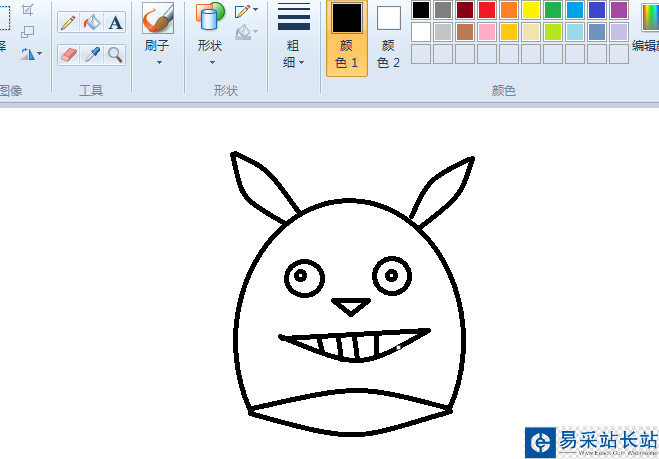
Task: Select the Pencil tool
Action: [x=69, y=23]
